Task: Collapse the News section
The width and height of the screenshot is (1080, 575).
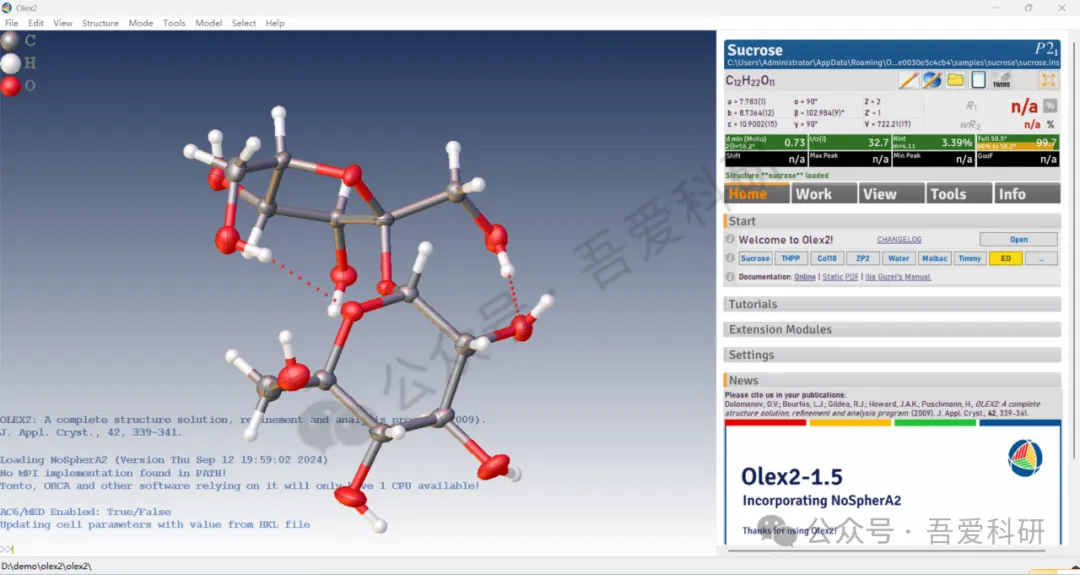Action: click(892, 380)
